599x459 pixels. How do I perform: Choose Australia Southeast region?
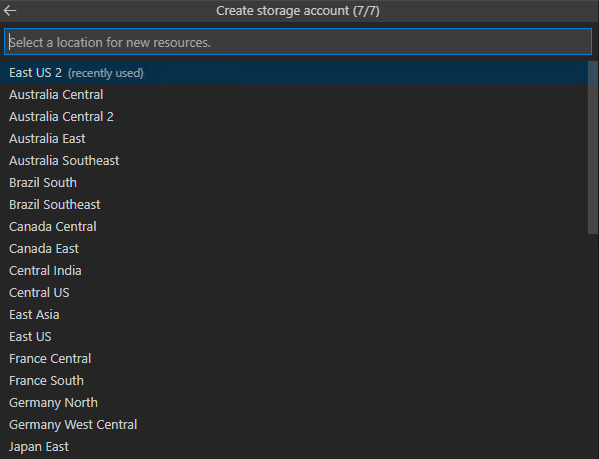294,161
